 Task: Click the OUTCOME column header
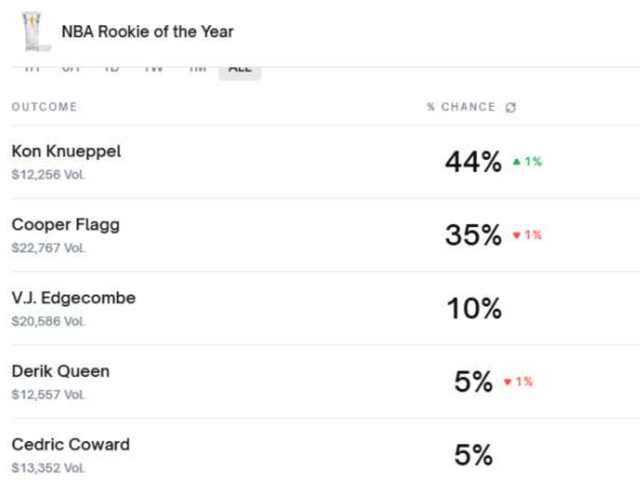[44, 107]
